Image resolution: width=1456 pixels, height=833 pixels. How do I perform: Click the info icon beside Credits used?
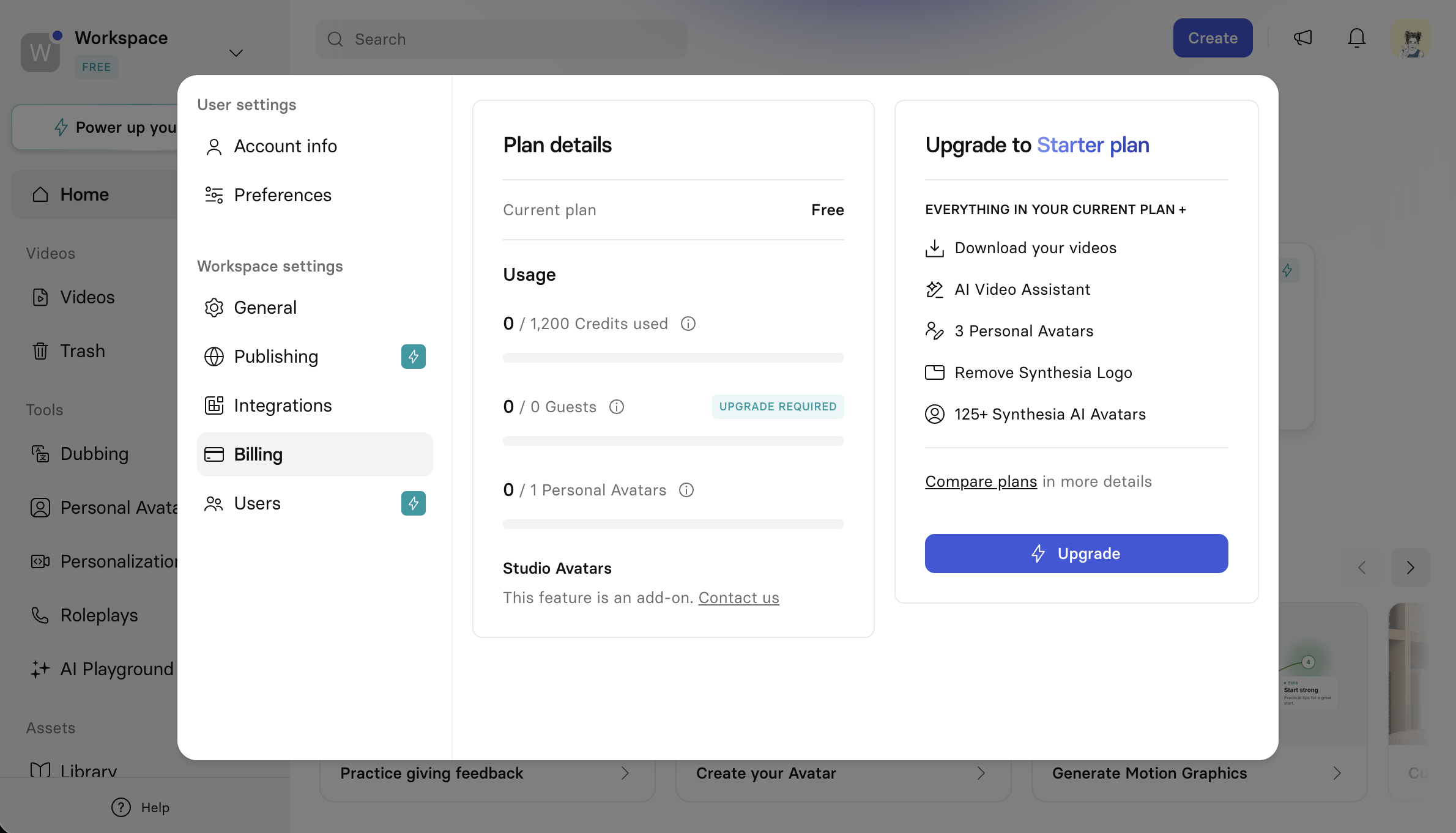point(688,324)
